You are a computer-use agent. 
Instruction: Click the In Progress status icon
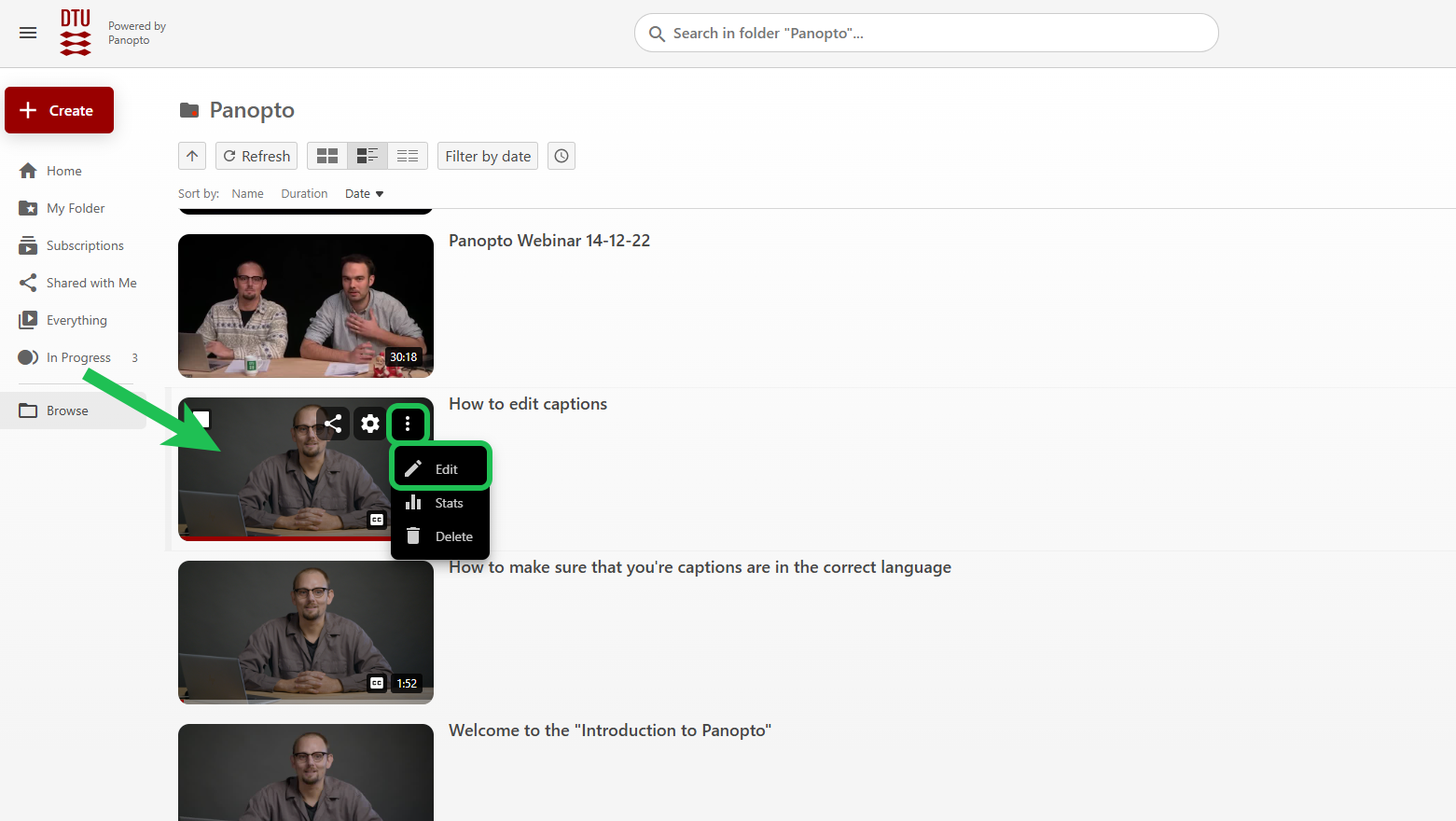pos(28,357)
